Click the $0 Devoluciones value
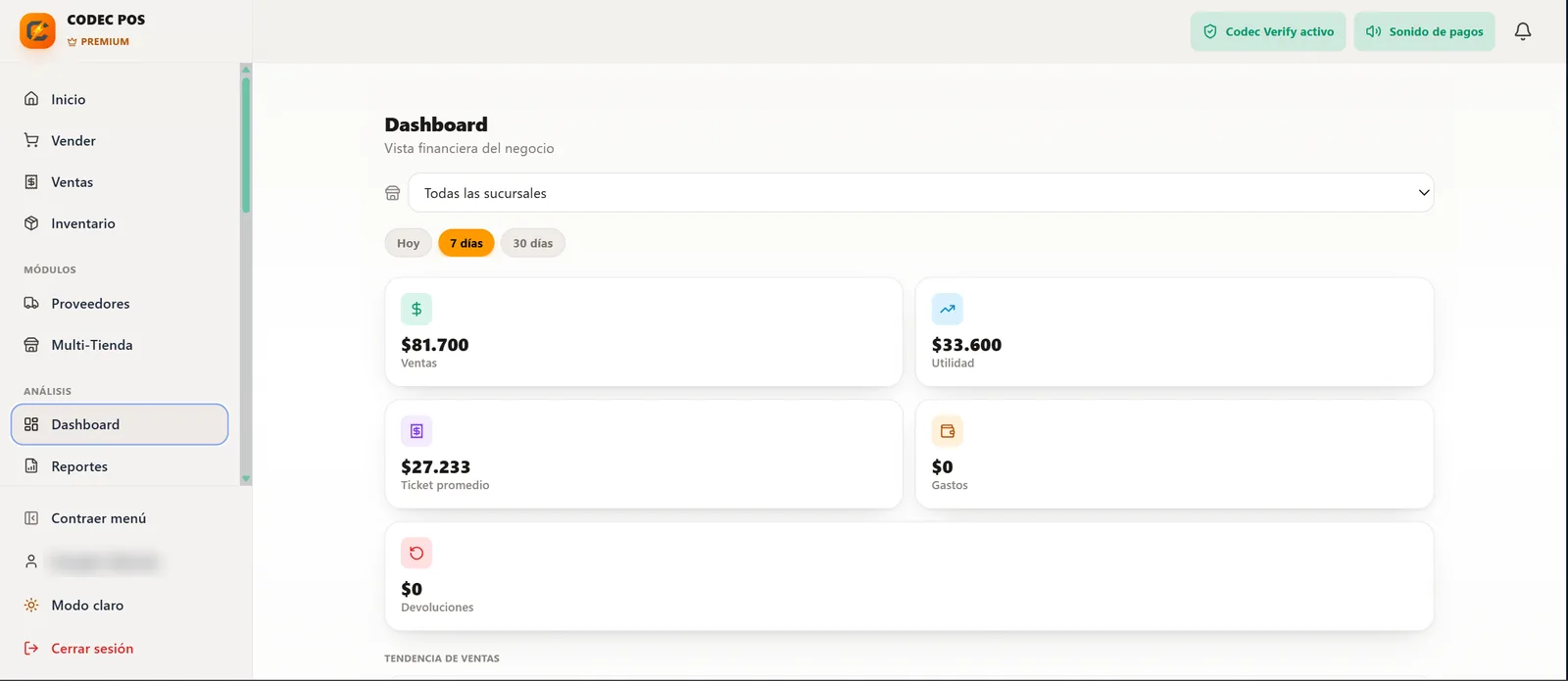The width and height of the screenshot is (1568, 681). 412,589
